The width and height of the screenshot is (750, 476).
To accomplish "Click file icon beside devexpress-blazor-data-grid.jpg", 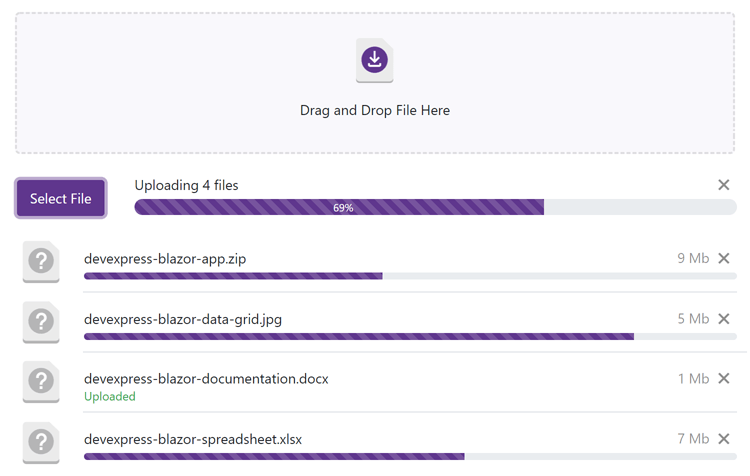I will pos(41,322).
